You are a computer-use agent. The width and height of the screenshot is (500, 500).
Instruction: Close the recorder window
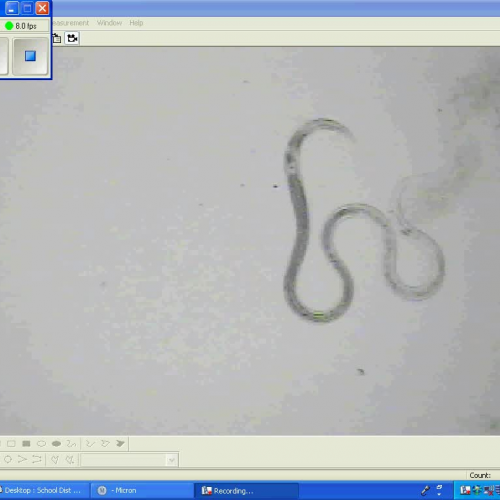42,8
